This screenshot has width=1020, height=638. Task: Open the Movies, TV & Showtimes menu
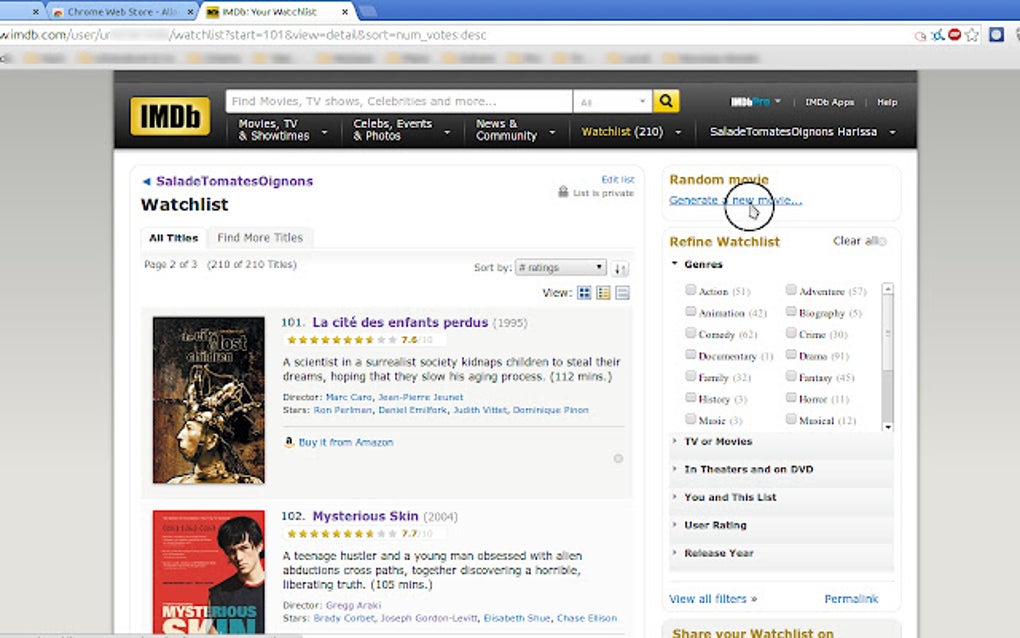[282, 130]
